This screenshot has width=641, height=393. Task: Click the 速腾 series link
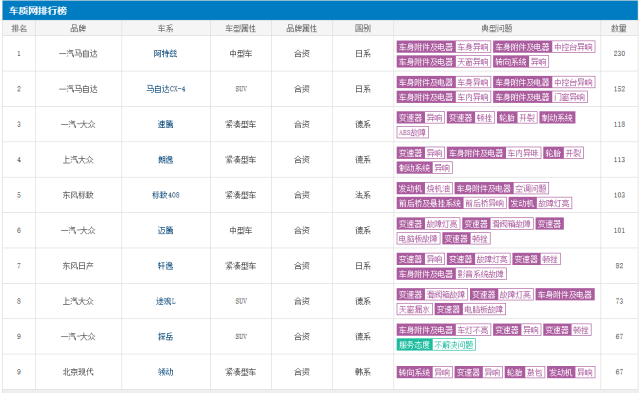[x=166, y=124]
